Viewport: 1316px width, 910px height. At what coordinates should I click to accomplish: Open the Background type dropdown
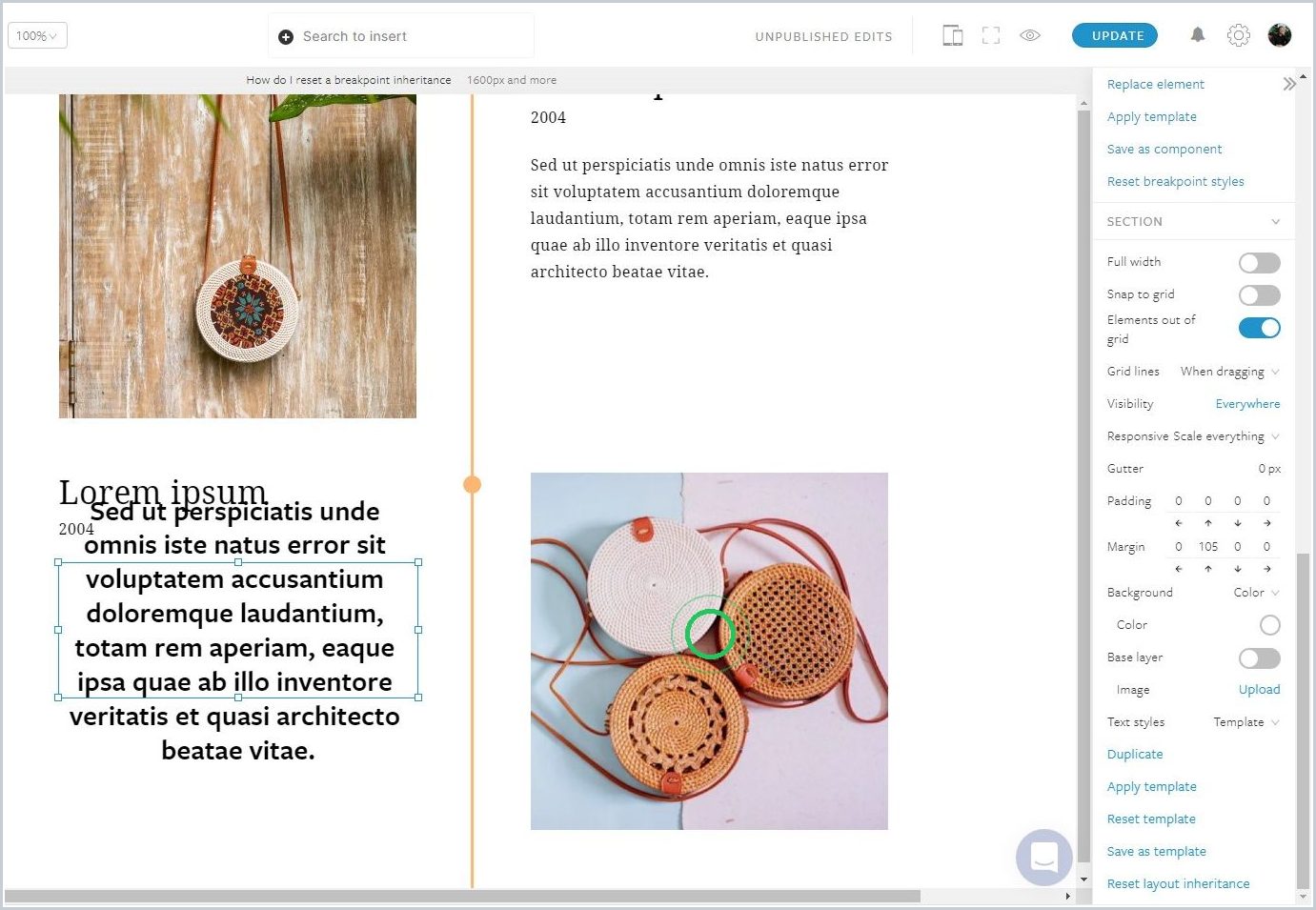coord(1256,593)
